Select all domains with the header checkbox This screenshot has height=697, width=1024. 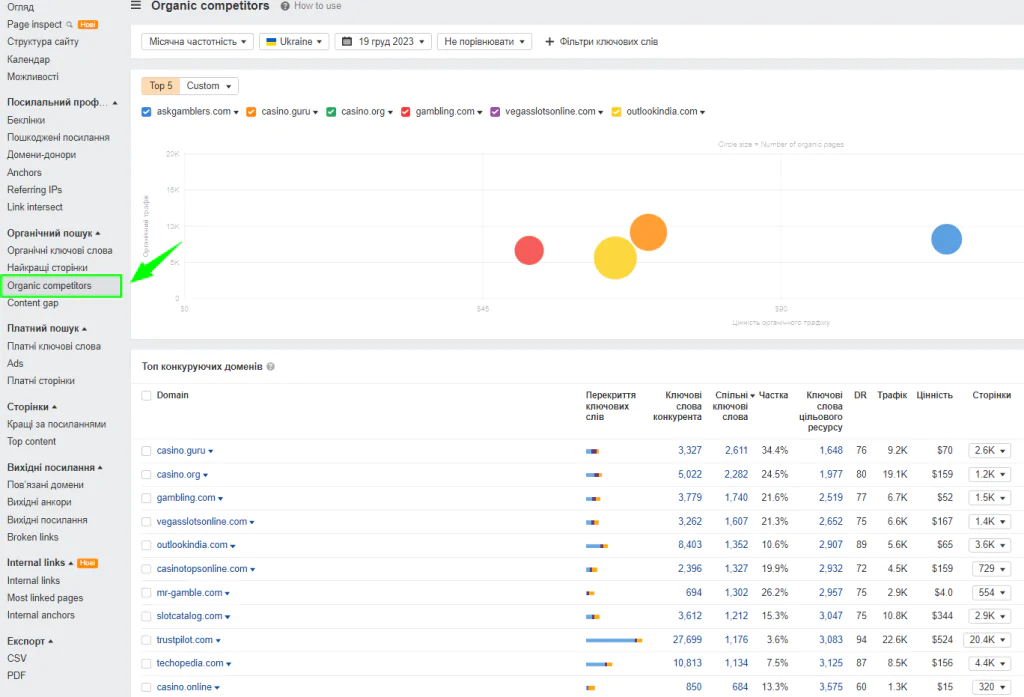[146, 395]
